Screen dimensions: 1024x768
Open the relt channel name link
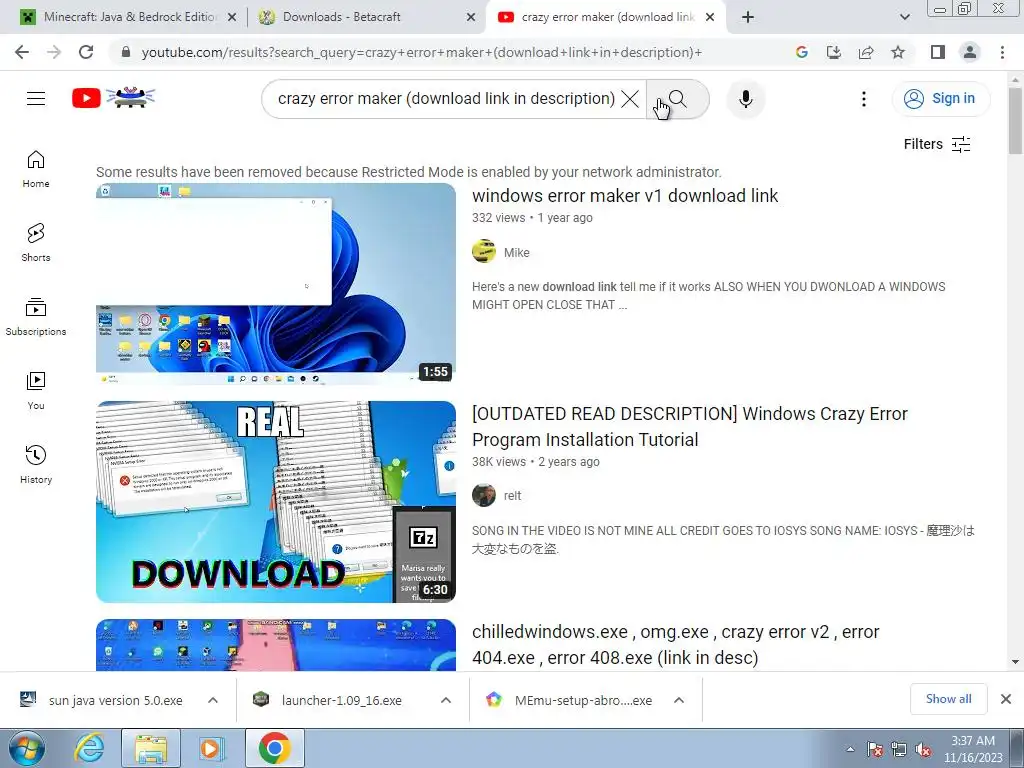pos(512,496)
